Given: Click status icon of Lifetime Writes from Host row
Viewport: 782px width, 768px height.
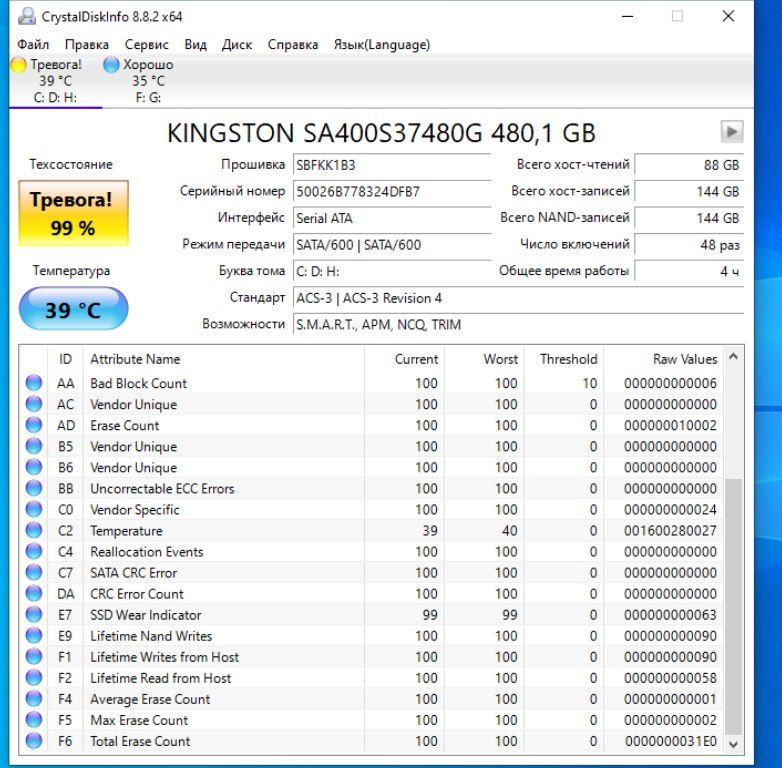Looking at the screenshot, I should coord(33,656).
